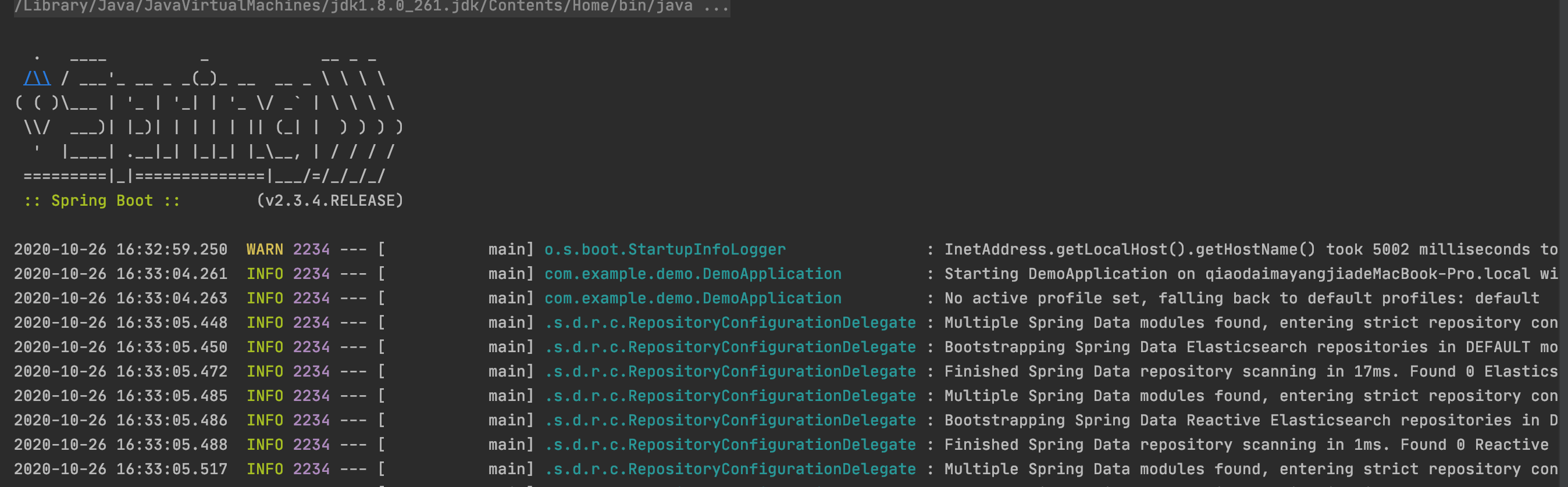The height and width of the screenshot is (487, 1568).
Task: Click RepositoryConfigurationDelegate on the 16:33:05.450 line
Action: click(730, 346)
